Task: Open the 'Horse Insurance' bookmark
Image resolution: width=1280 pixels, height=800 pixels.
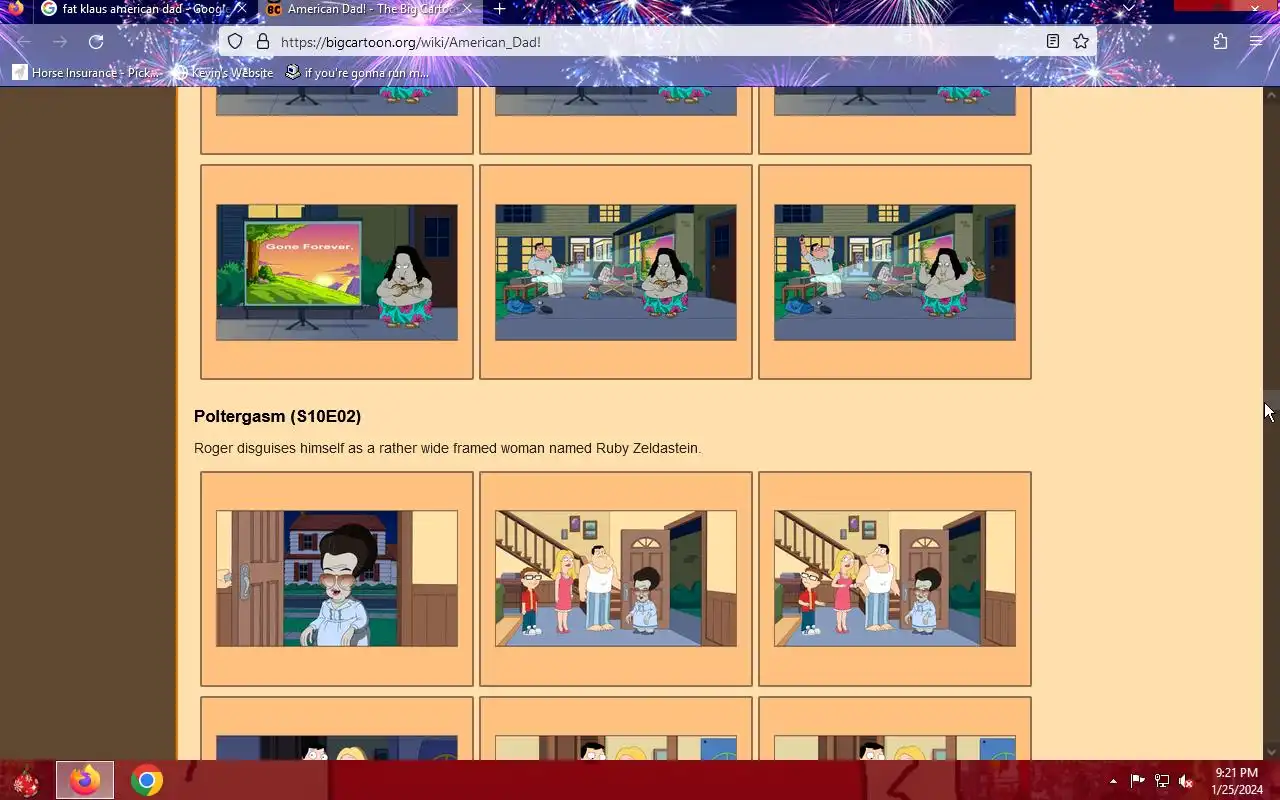Action: pyautogui.click(x=86, y=73)
